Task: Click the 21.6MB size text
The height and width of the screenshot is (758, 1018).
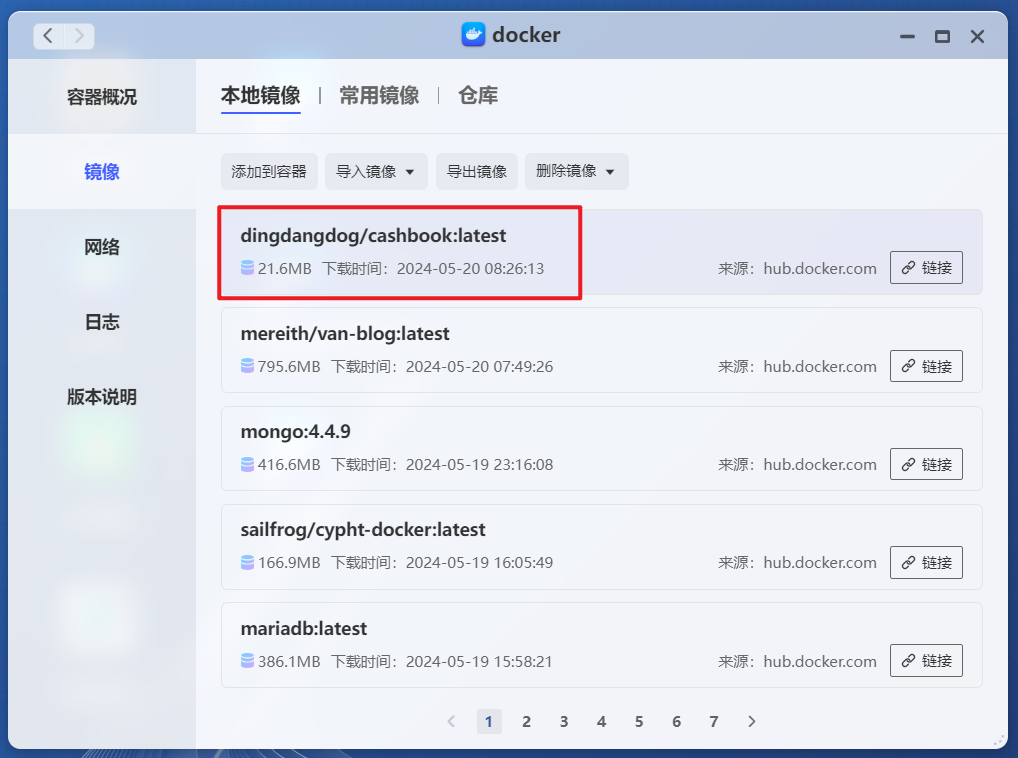Action: pyautogui.click(x=284, y=268)
